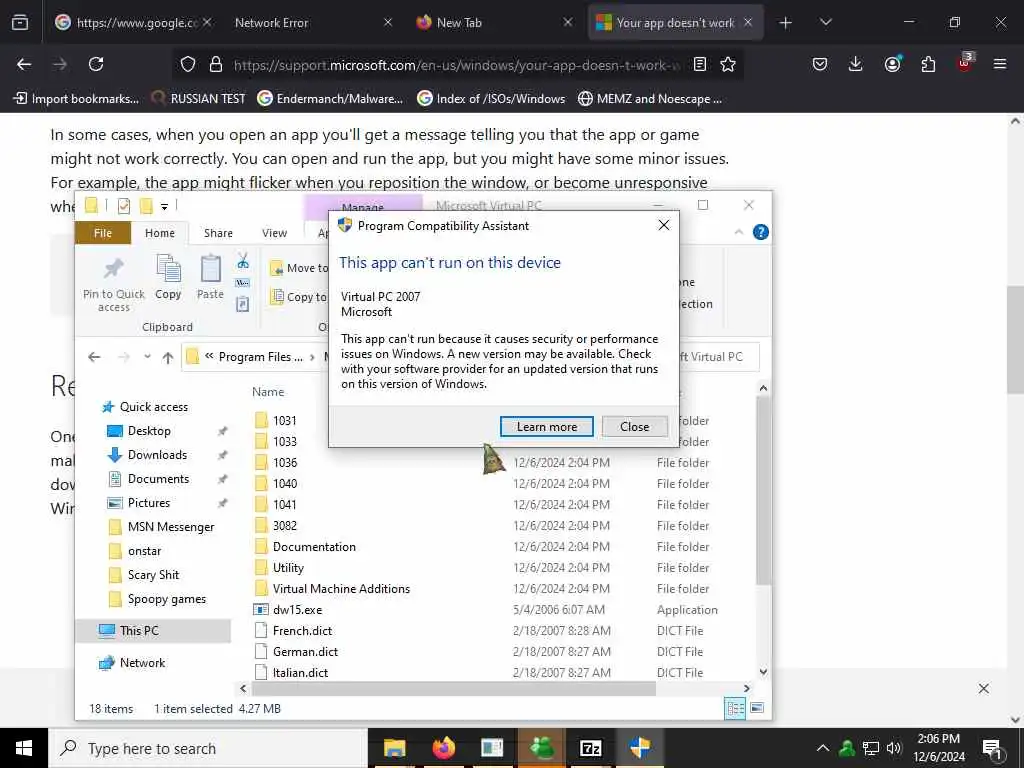Viewport: 1024px width, 768px height.
Task: Click Copy to button in ribbon
Action: [x=298, y=296]
